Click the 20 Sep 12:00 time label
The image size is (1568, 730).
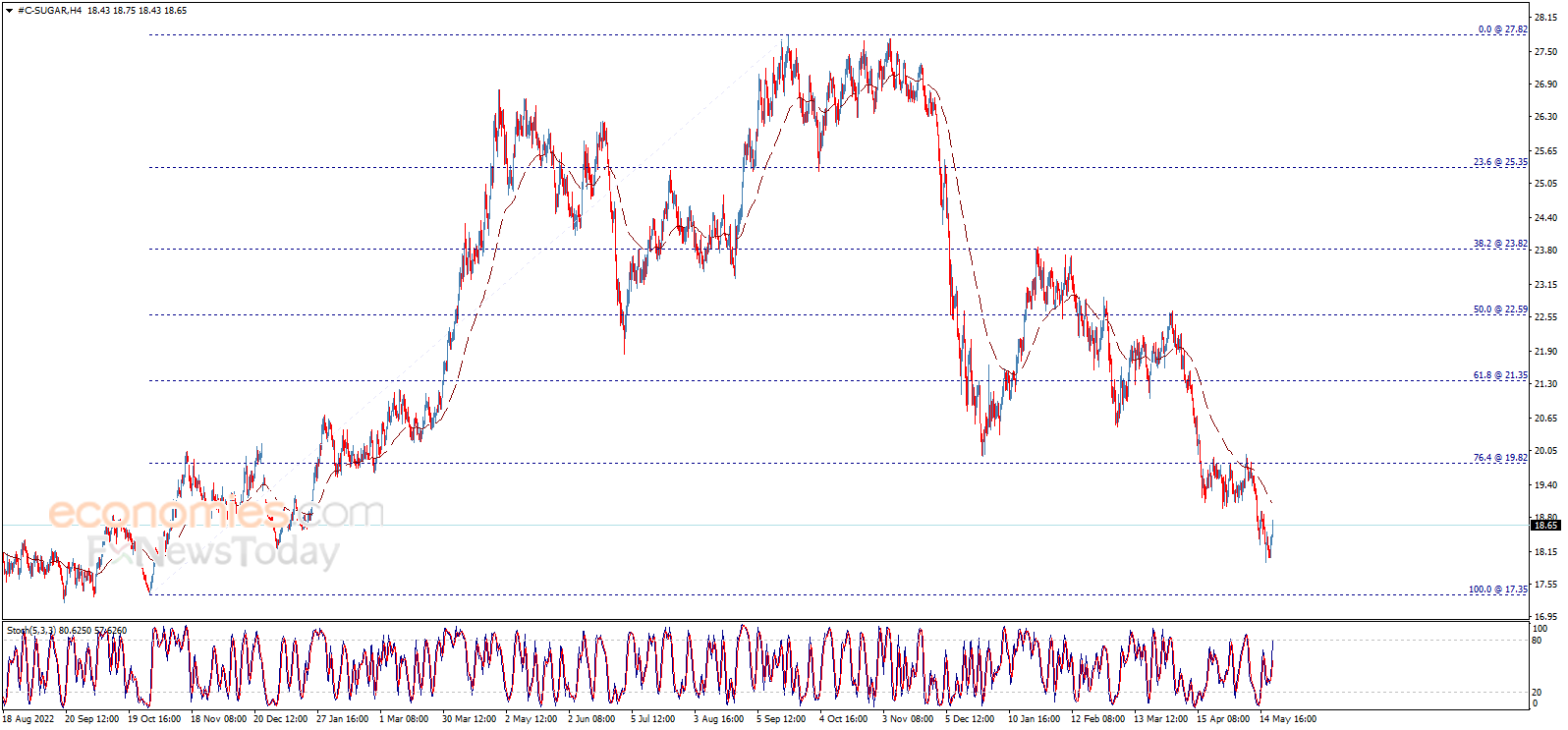click(94, 718)
